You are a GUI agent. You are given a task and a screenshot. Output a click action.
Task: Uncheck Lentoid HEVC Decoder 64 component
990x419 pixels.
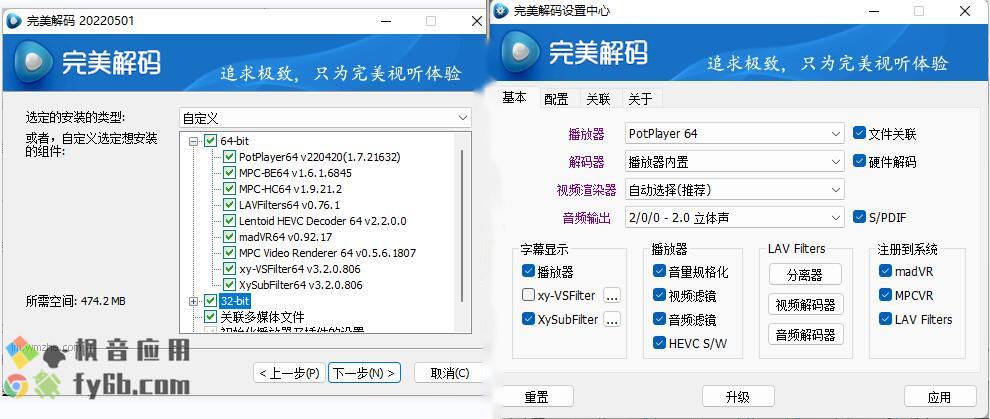(229, 221)
